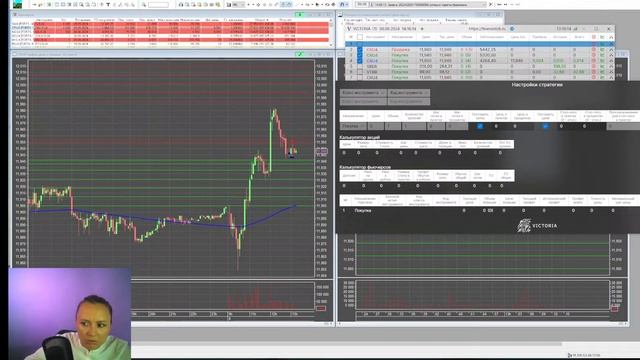Toggle the second blue checkbox in strategy settings row
640x360 pixels.
[545, 126]
